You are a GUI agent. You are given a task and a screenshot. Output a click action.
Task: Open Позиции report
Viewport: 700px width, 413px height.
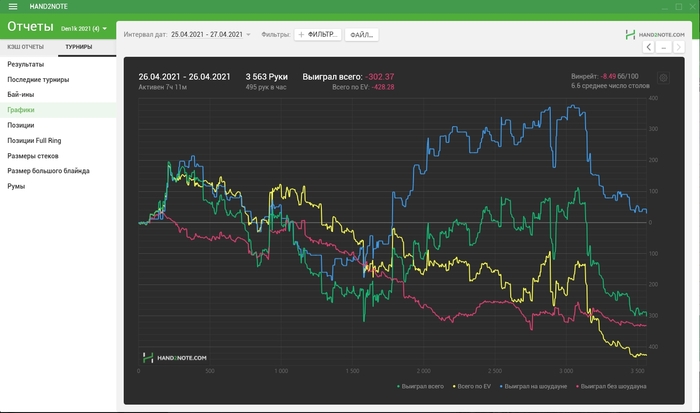(x=58, y=125)
